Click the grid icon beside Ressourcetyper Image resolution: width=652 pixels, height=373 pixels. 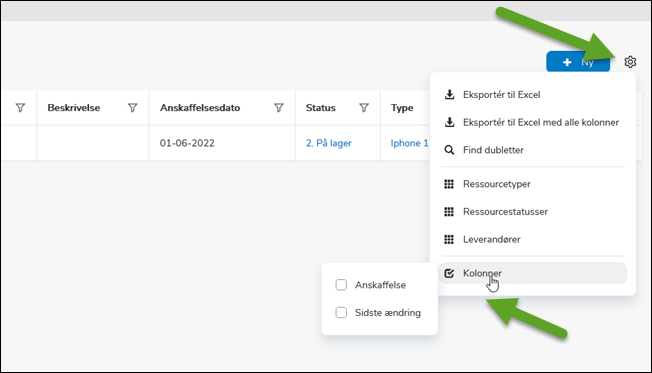pos(449,184)
